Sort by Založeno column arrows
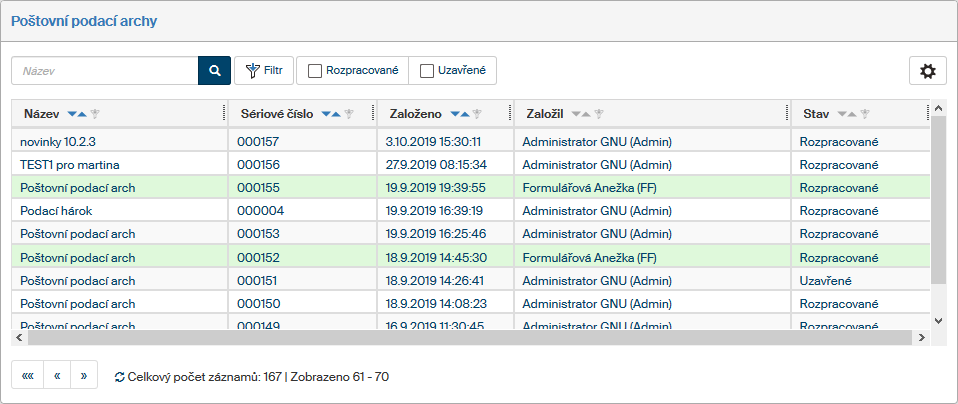Screen dimensions: 958x404 (x=461, y=114)
